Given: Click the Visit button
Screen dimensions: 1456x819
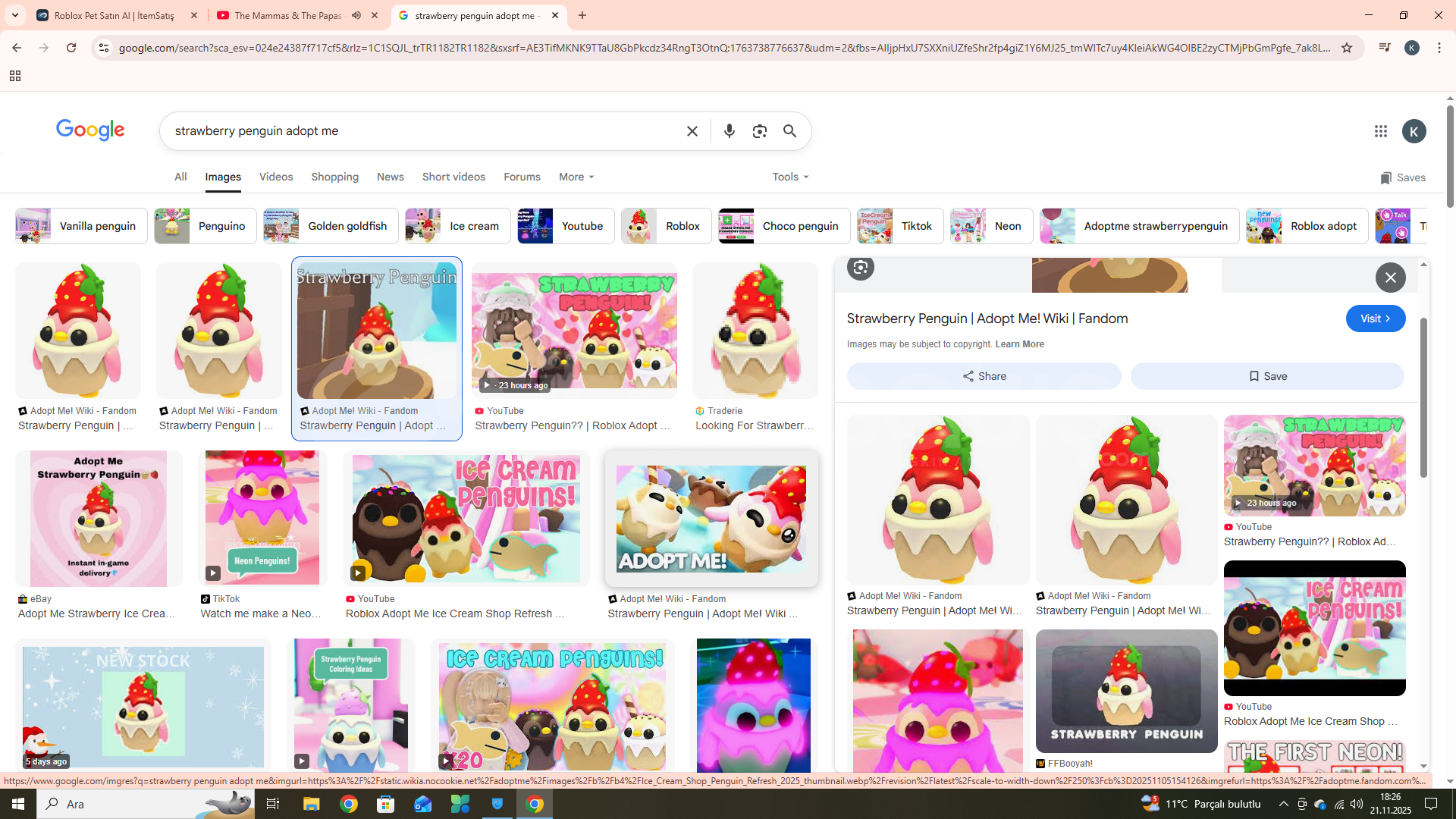Looking at the screenshot, I should pos(1375,318).
